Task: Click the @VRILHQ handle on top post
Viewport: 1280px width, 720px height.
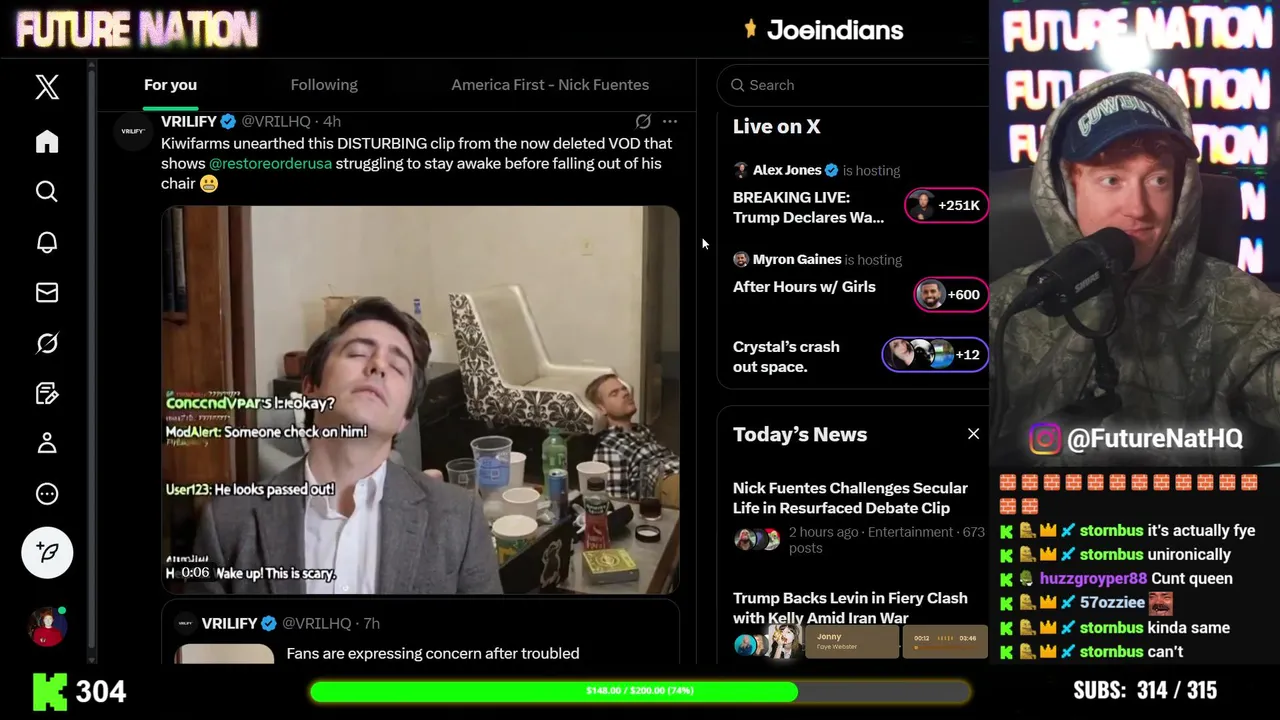Action: click(276, 121)
